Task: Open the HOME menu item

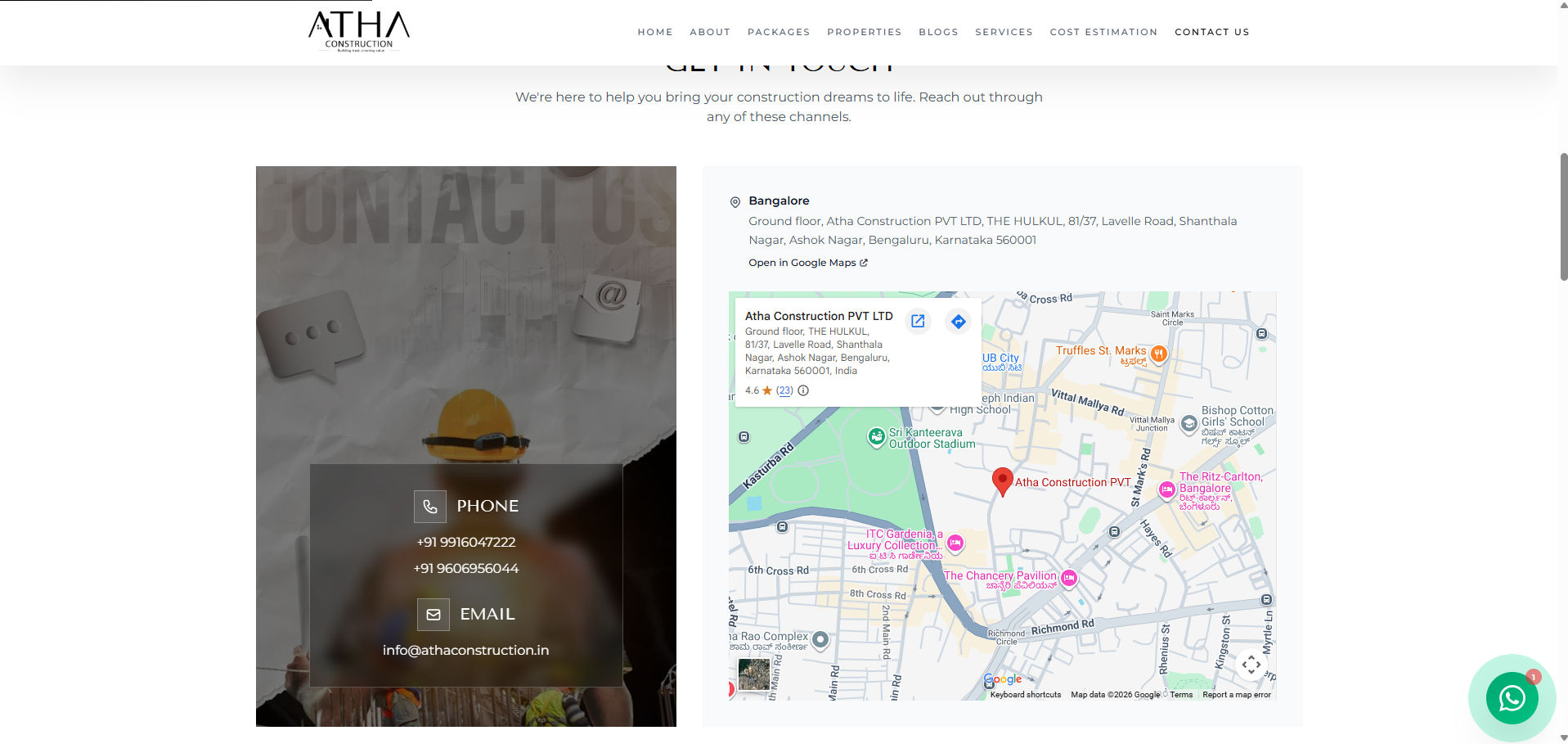Action: (x=655, y=32)
